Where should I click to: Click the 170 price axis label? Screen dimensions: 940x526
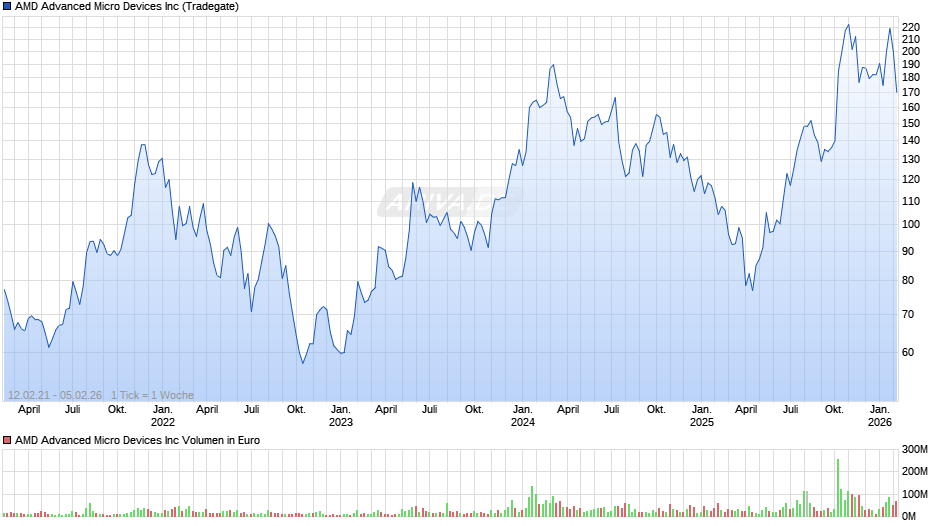tap(911, 92)
